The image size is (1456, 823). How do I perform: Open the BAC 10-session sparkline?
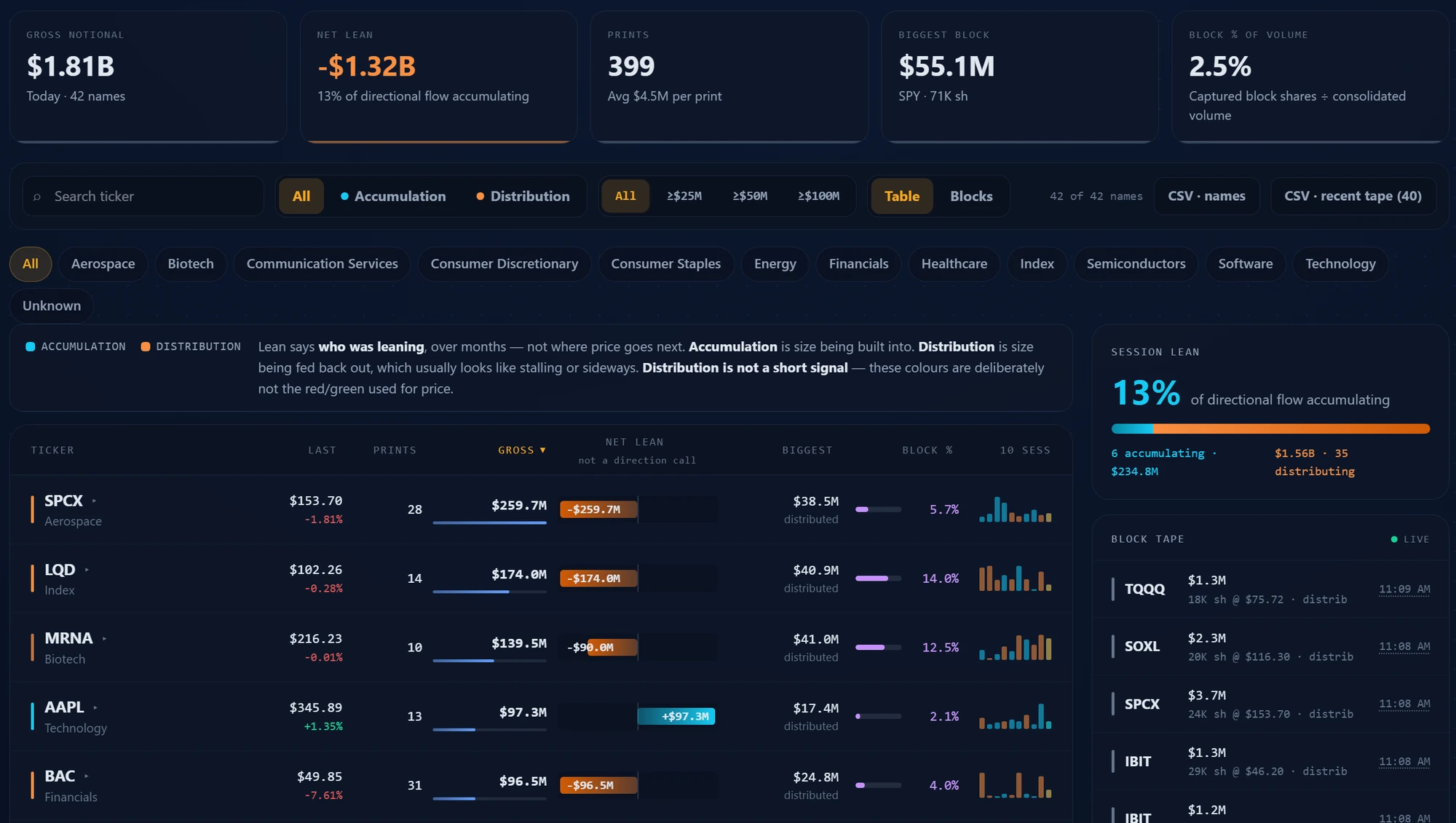[x=1015, y=785]
